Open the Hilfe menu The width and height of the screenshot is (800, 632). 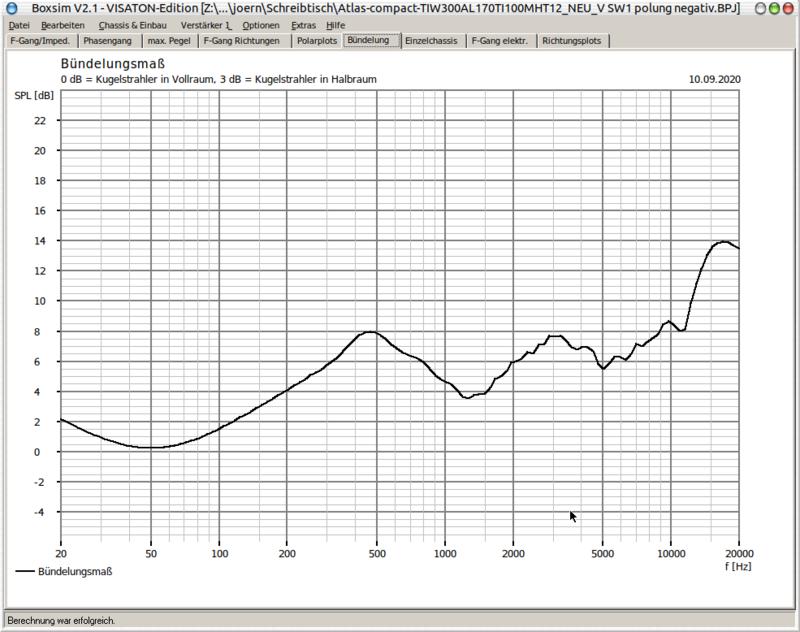coord(335,25)
